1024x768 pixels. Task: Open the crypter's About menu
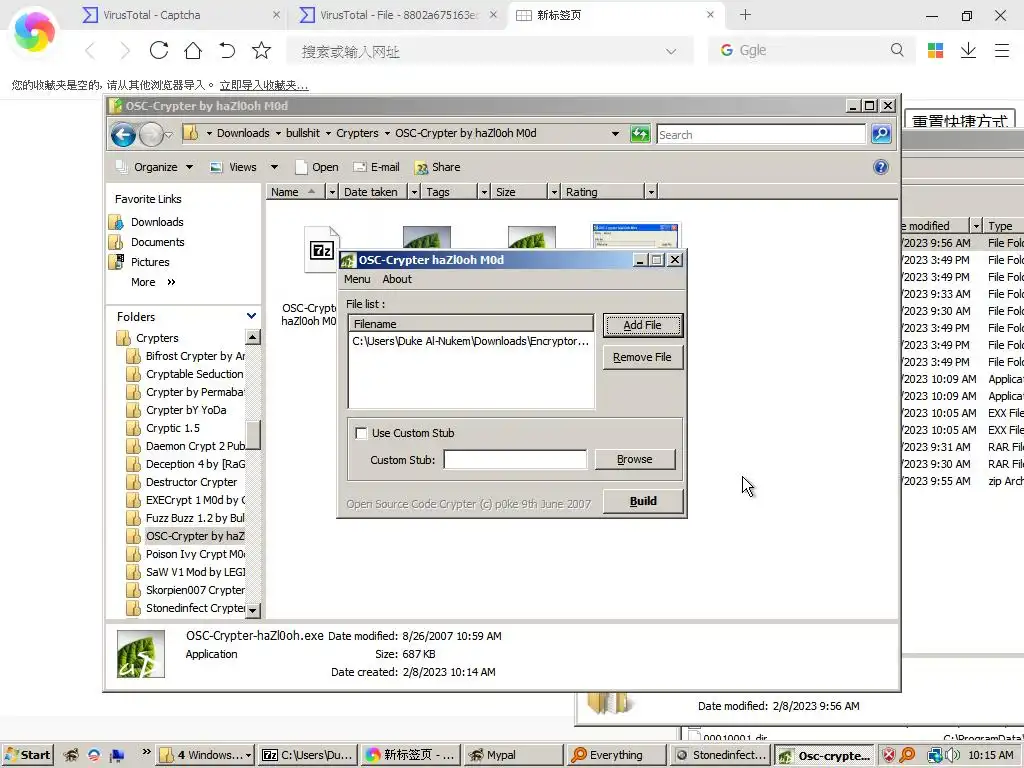(x=397, y=279)
